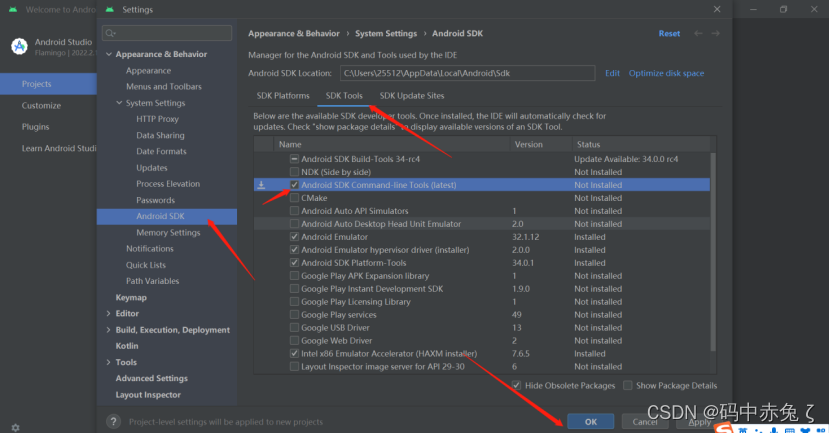Switch to the SDK Platforms tab
Viewport: 830px width, 433px height.
click(283, 96)
